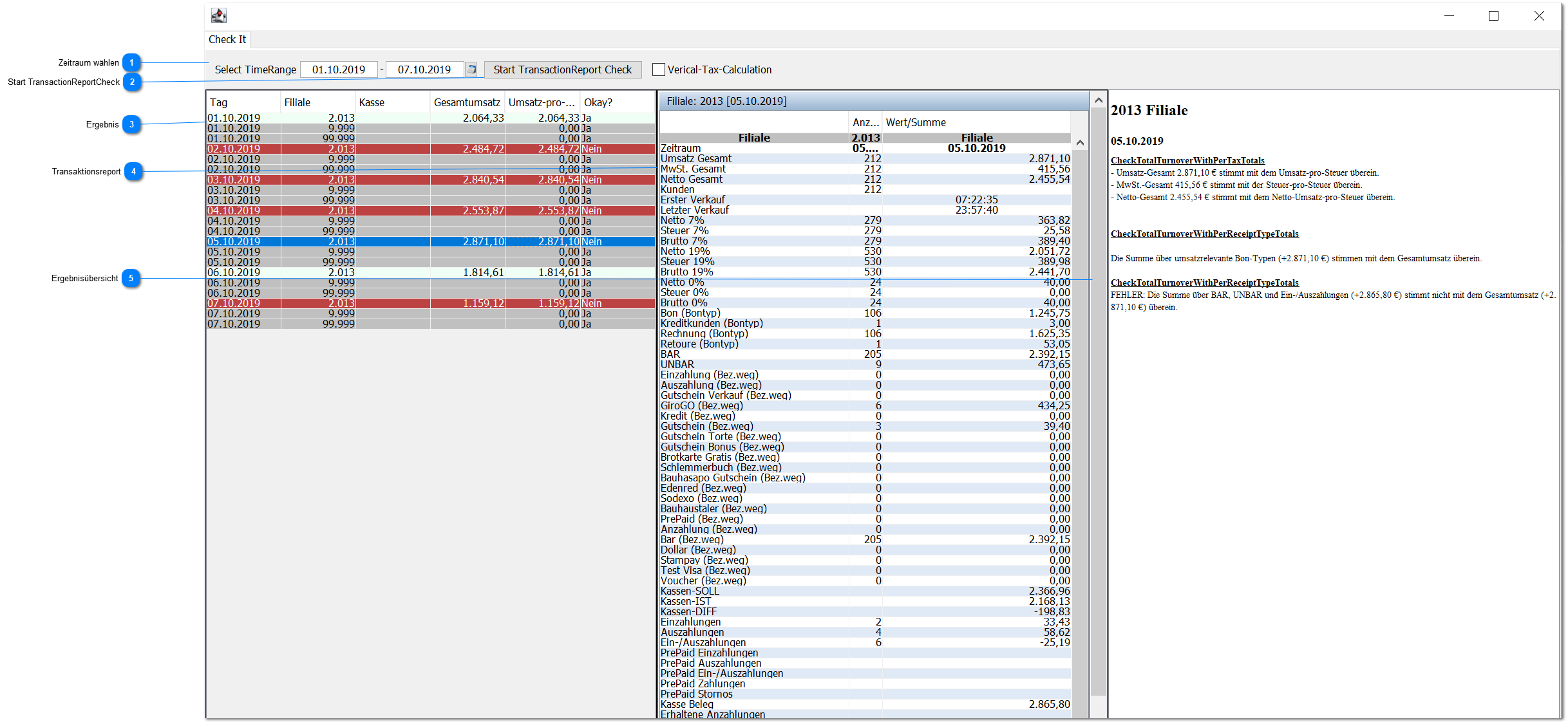The width and height of the screenshot is (1568, 724).
Task: Click the Kassen-SOLL row
Action: click(x=865, y=591)
